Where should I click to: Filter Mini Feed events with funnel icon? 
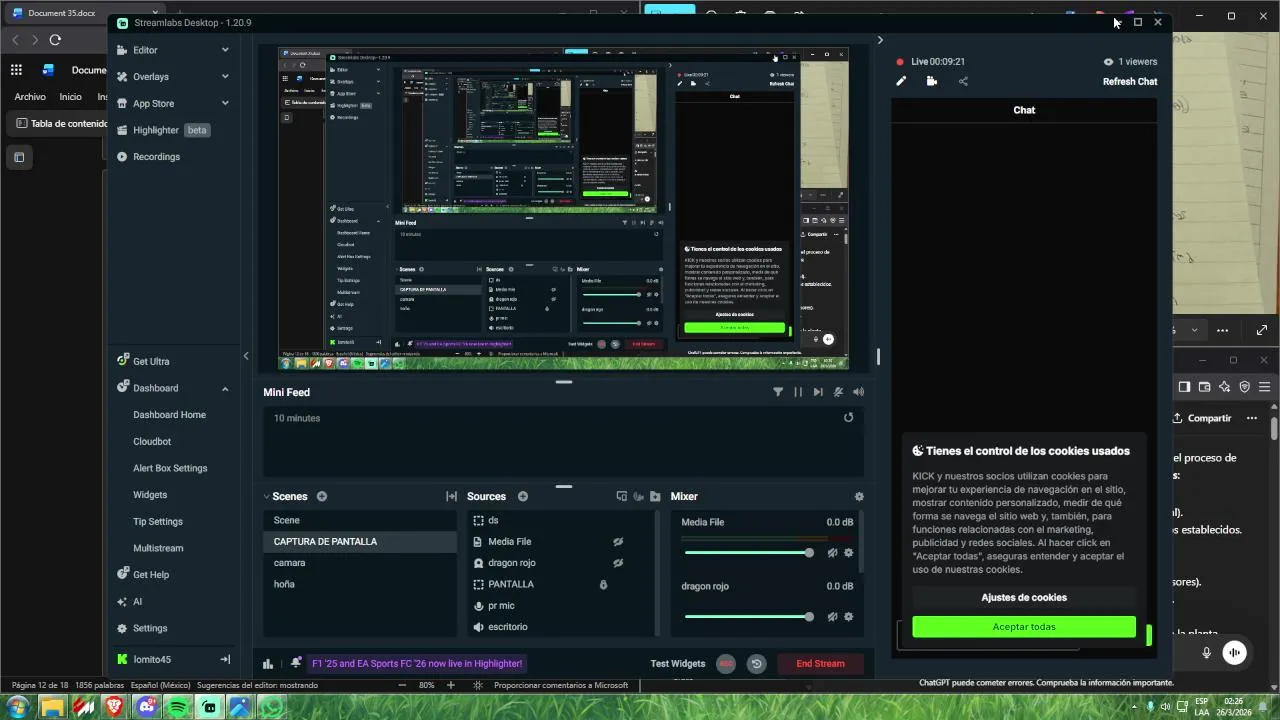click(778, 392)
